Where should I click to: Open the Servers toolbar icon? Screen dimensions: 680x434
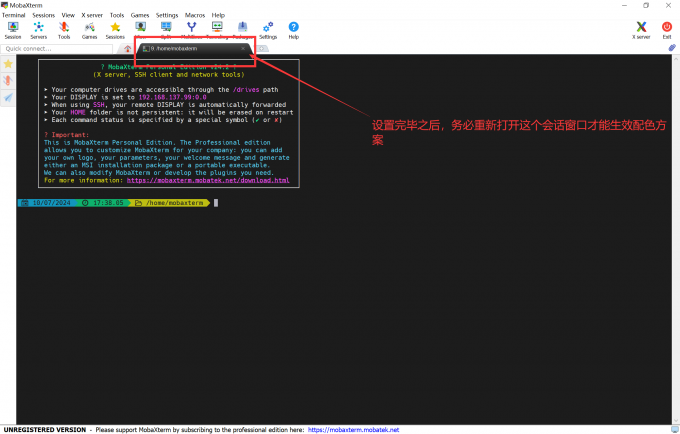pyautogui.click(x=39, y=30)
